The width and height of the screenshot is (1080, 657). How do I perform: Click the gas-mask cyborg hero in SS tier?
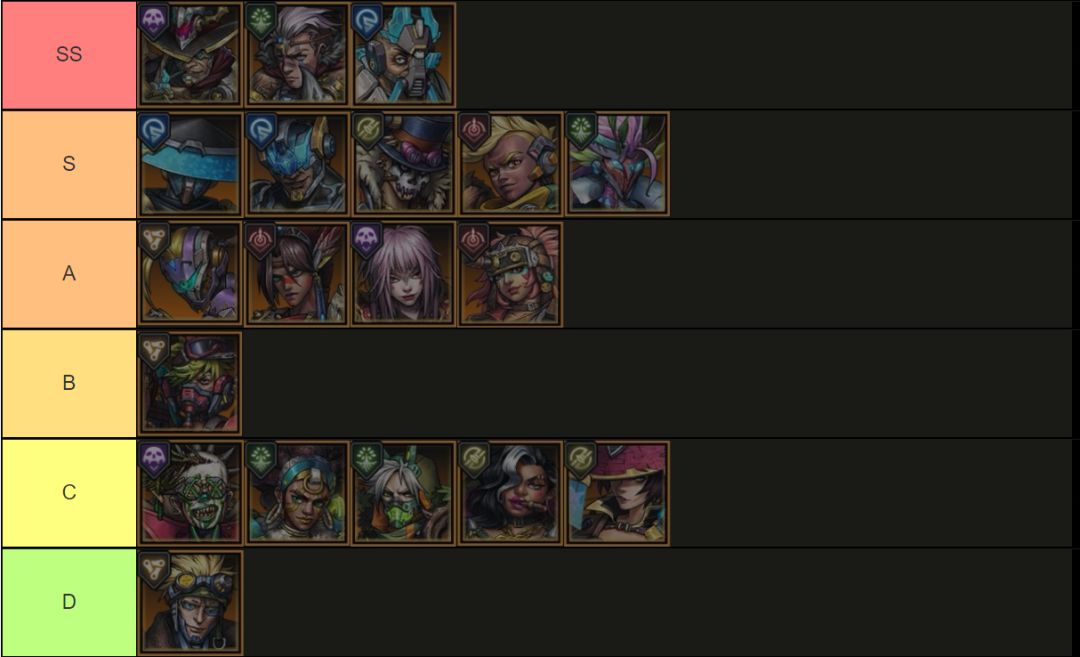pyautogui.click(x=404, y=54)
